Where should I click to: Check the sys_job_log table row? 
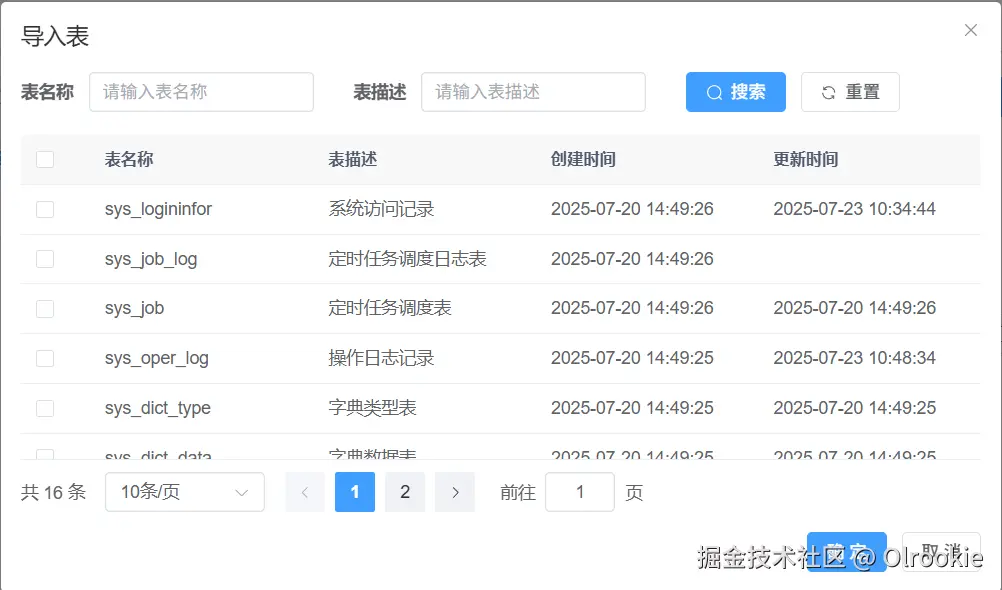coord(44,258)
